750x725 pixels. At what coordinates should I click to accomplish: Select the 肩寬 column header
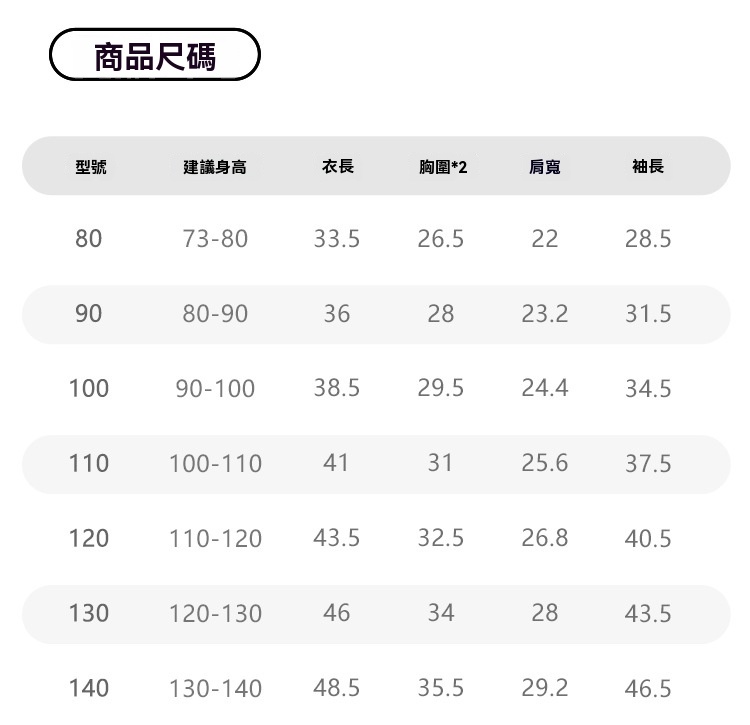pos(544,167)
